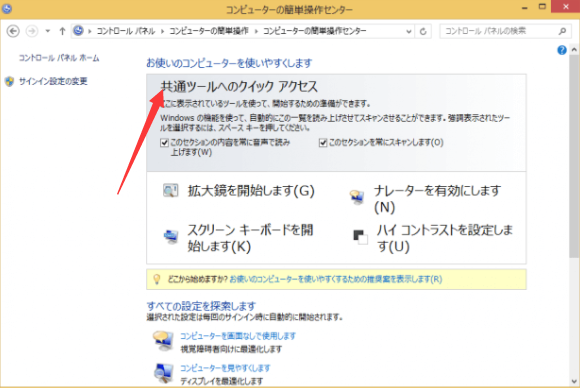Click icon for making computer easier to see
The image size is (580, 388).
coord(163,373)
